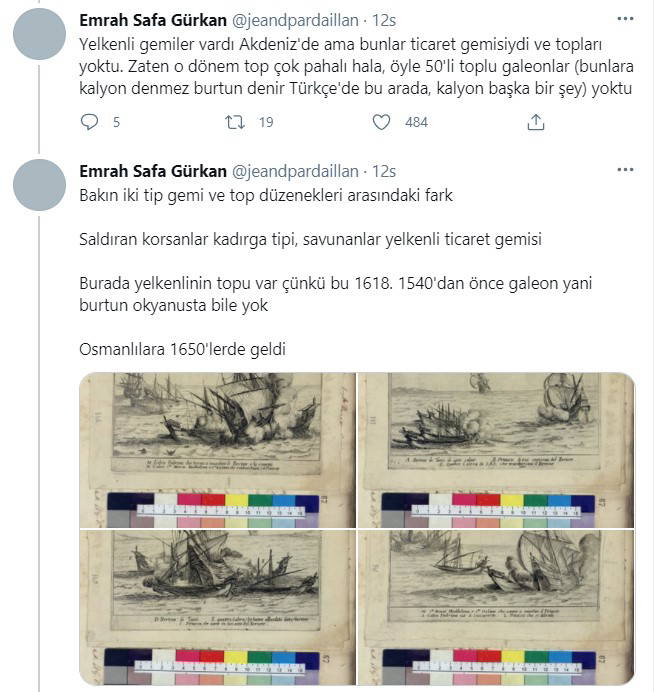This screenshot has width=655, height=692.
Task: Open Emrah Safa Gürkan name on first tweet
Action: tap(153, 20)
